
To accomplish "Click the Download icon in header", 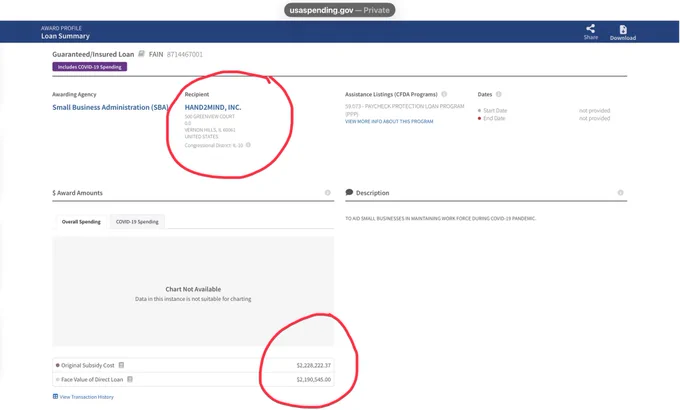I will click(623, 29).
